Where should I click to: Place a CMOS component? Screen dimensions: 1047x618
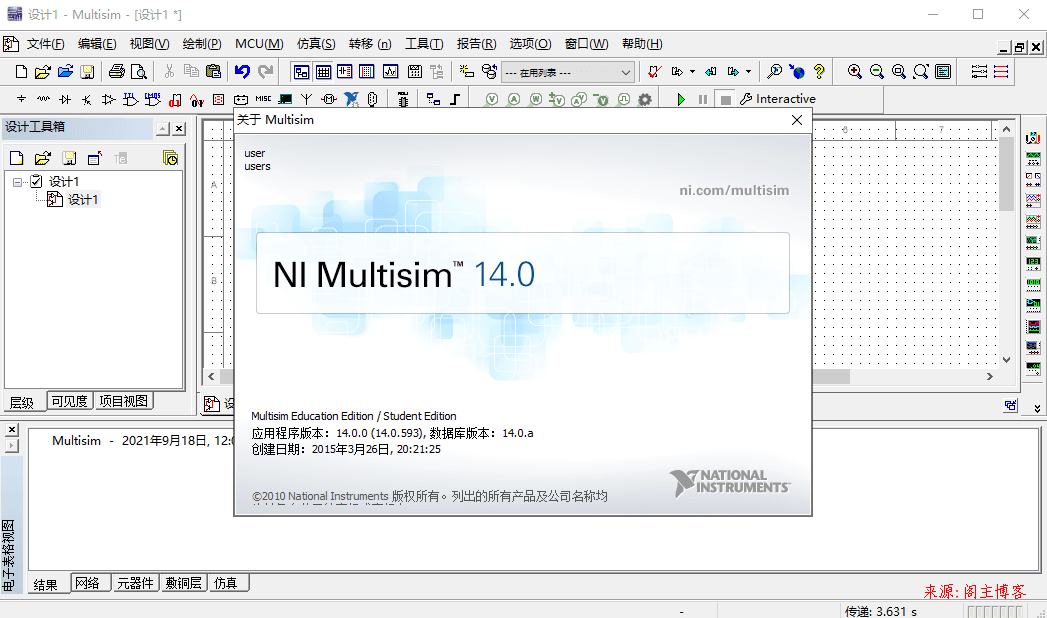click(153, 99)
